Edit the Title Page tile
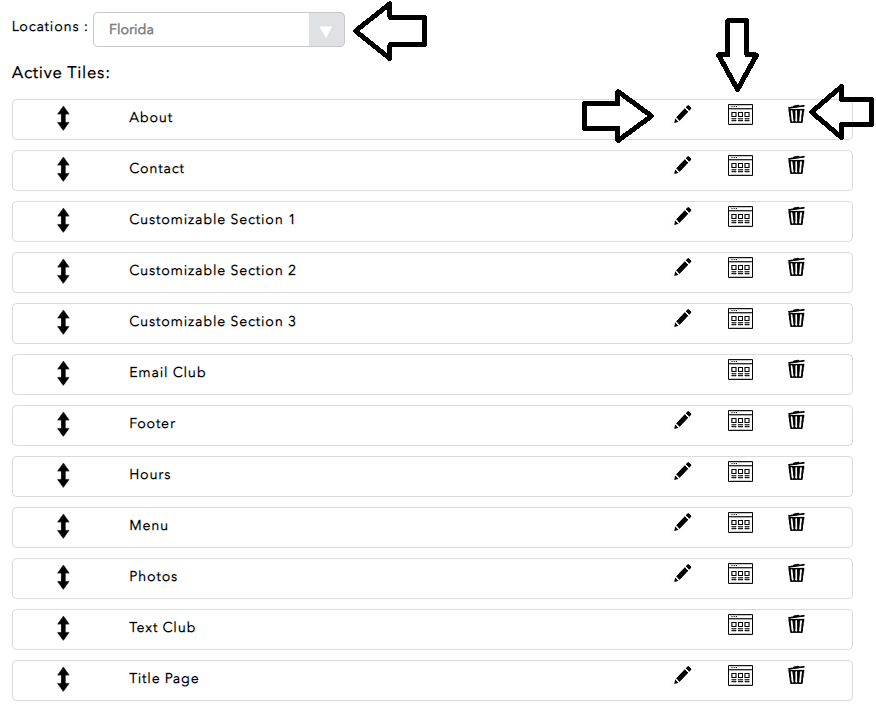 click(683, 676)
